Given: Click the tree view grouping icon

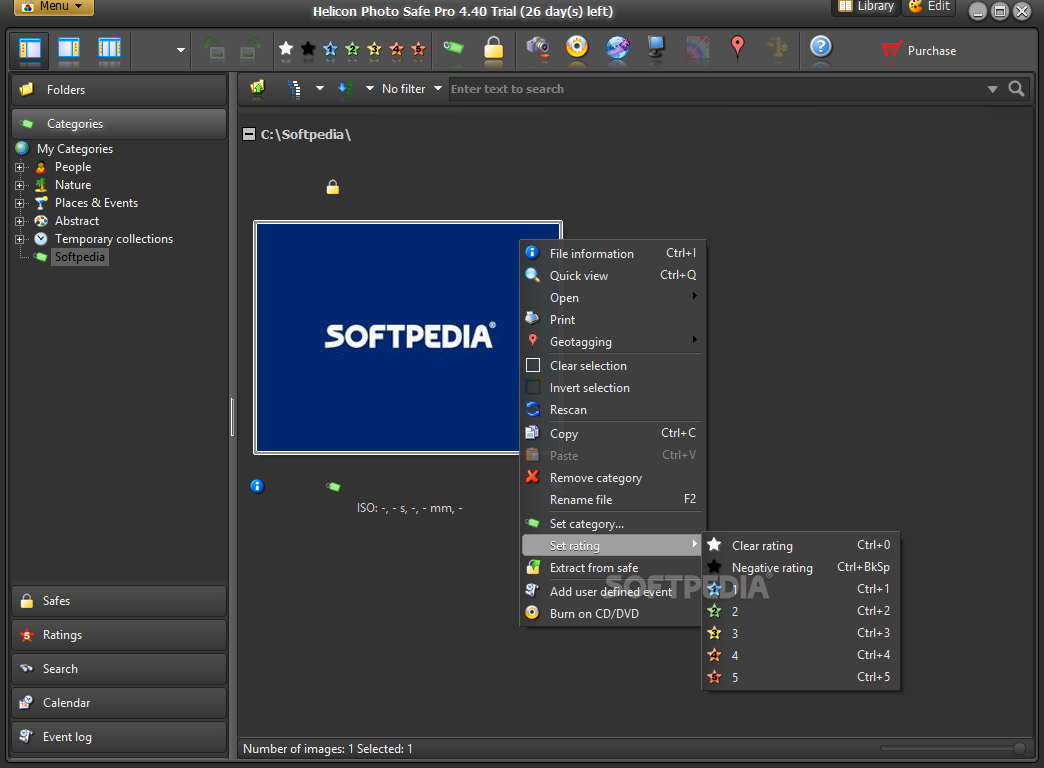Looking at the screenshot, I should 294,89.
